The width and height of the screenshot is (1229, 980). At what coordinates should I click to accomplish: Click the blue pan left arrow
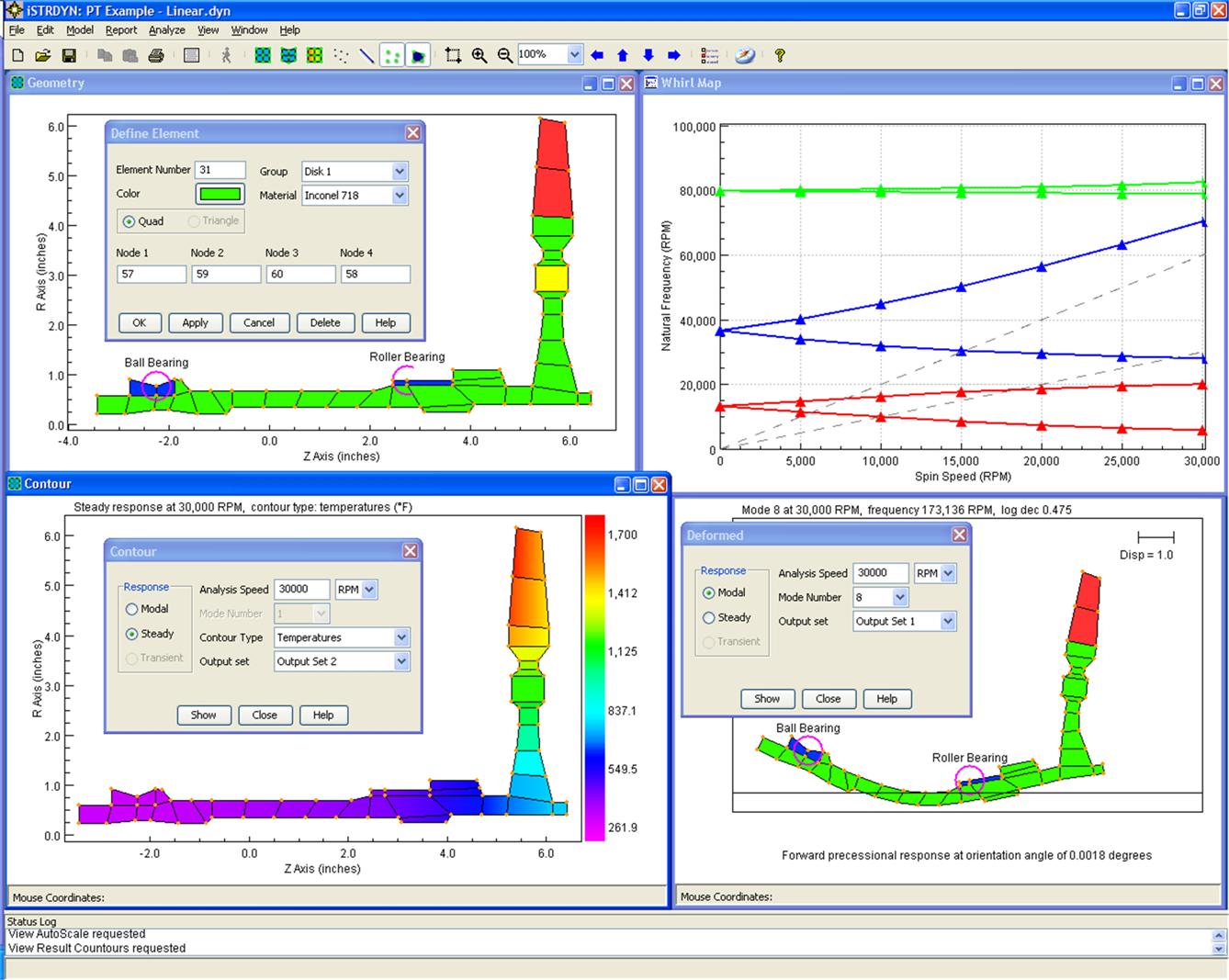[597, 56]
